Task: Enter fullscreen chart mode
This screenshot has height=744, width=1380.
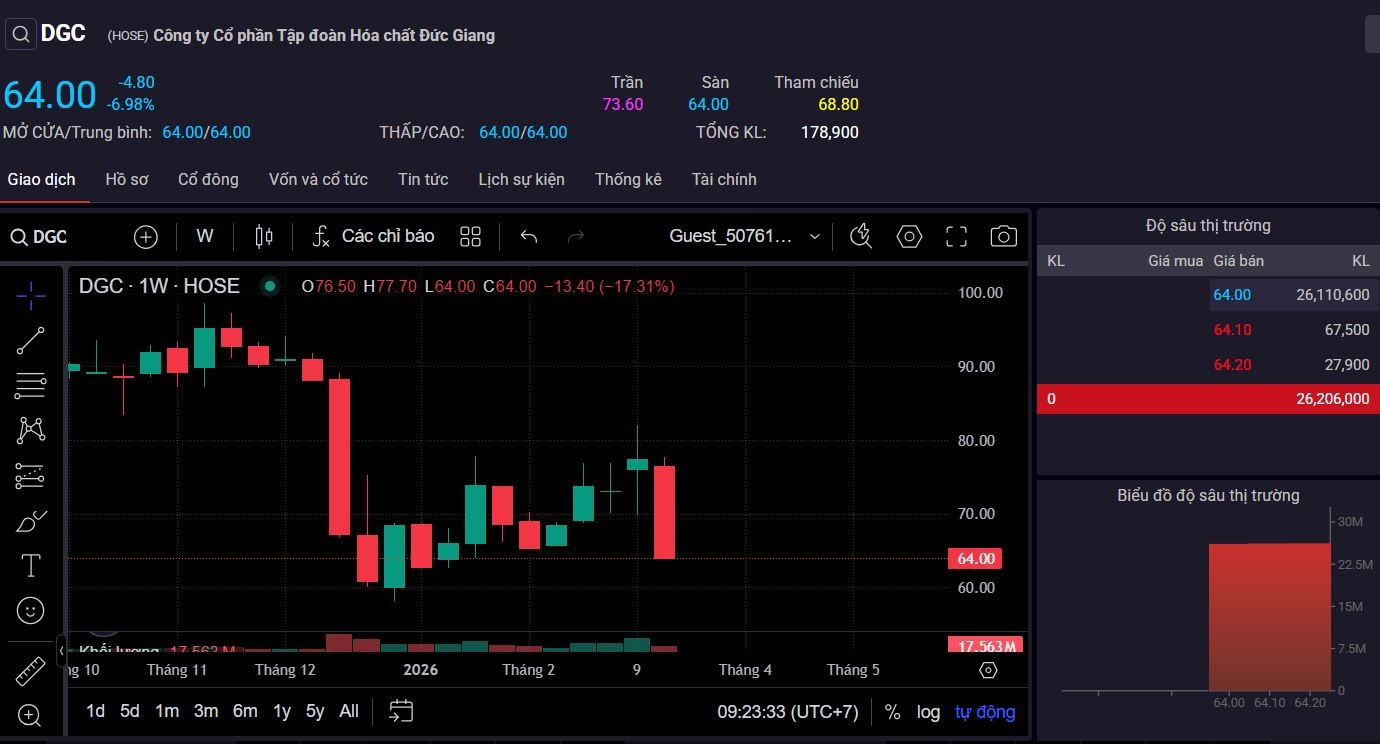Action: 956,237
